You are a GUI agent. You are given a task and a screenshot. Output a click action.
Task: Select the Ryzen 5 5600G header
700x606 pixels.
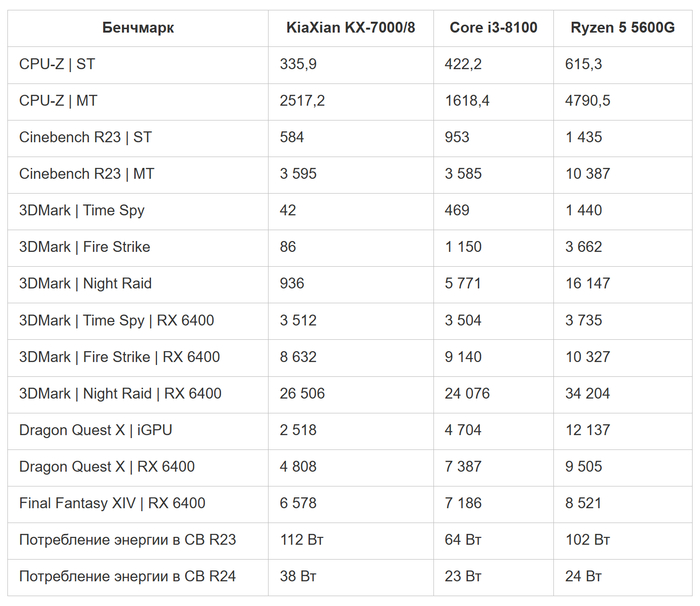click(x=622, y=28)
